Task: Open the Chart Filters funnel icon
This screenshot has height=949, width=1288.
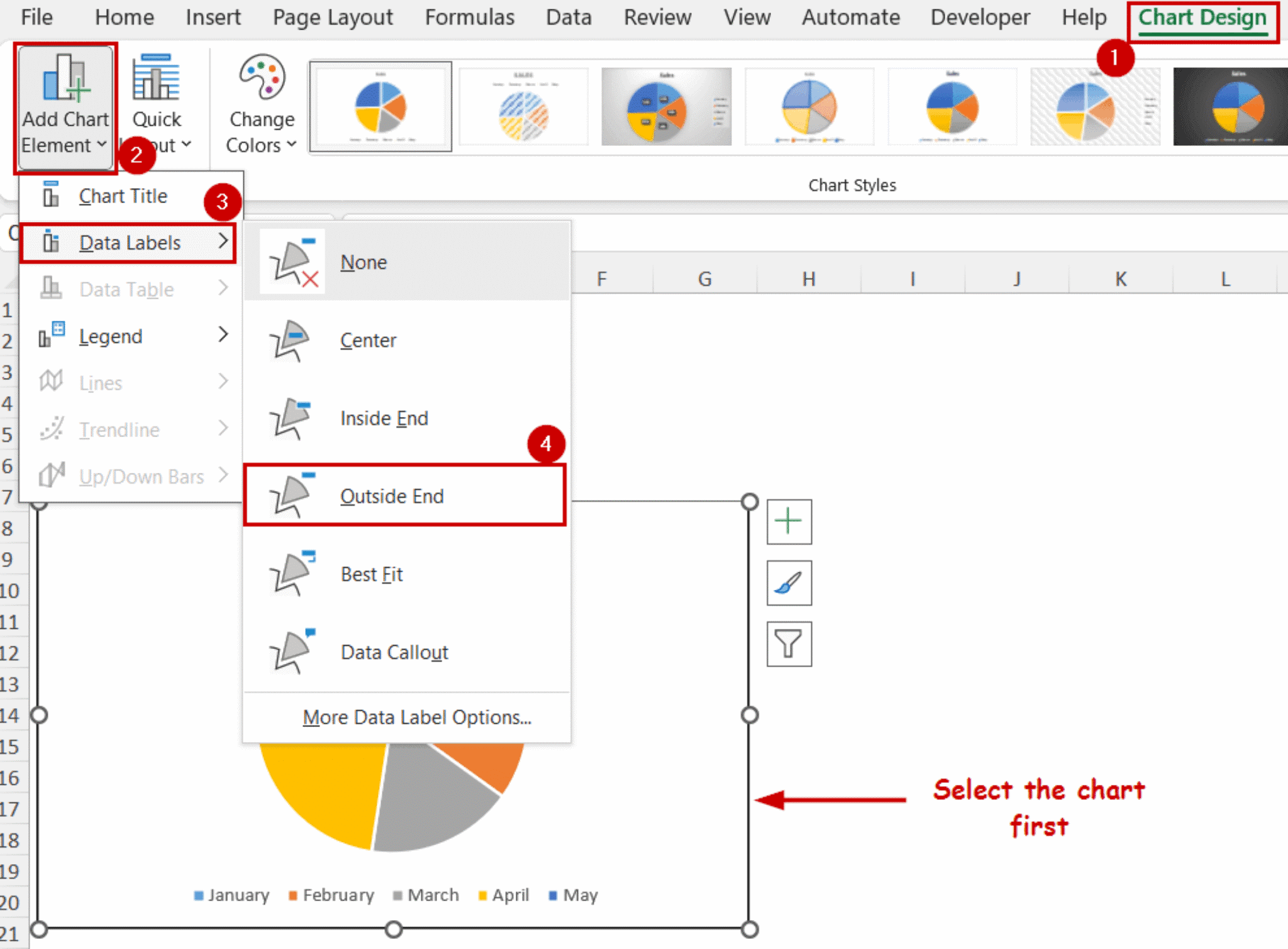Action: (789, 643)
